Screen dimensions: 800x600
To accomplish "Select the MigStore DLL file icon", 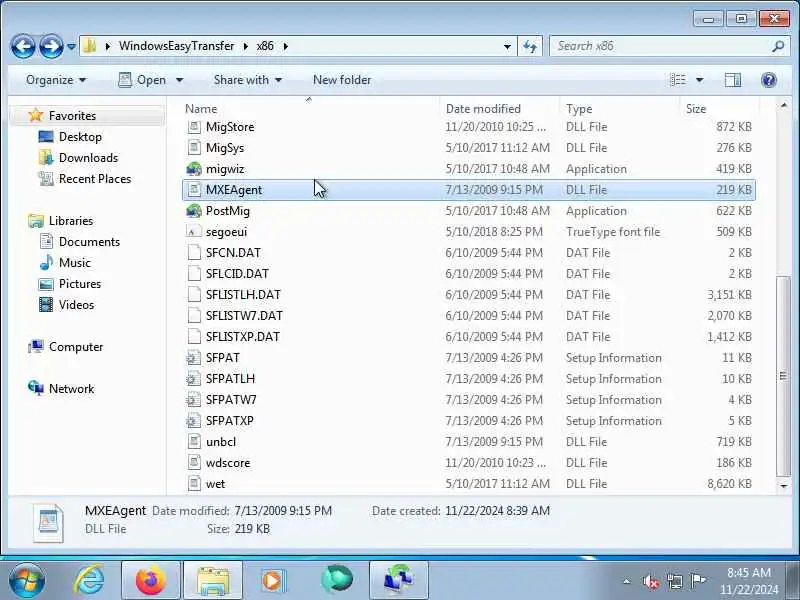I will click(194, 127).
